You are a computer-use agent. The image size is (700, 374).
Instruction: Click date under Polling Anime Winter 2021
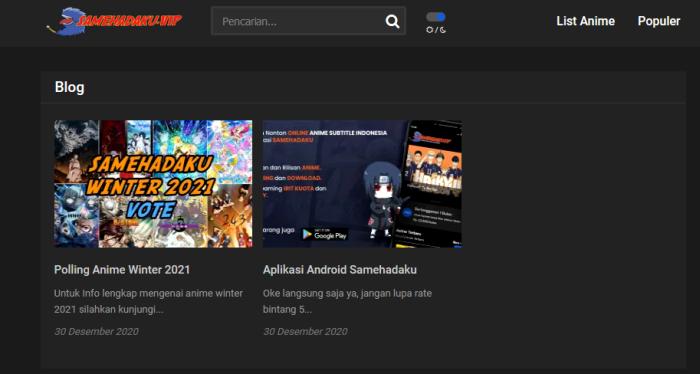point(96,331)
